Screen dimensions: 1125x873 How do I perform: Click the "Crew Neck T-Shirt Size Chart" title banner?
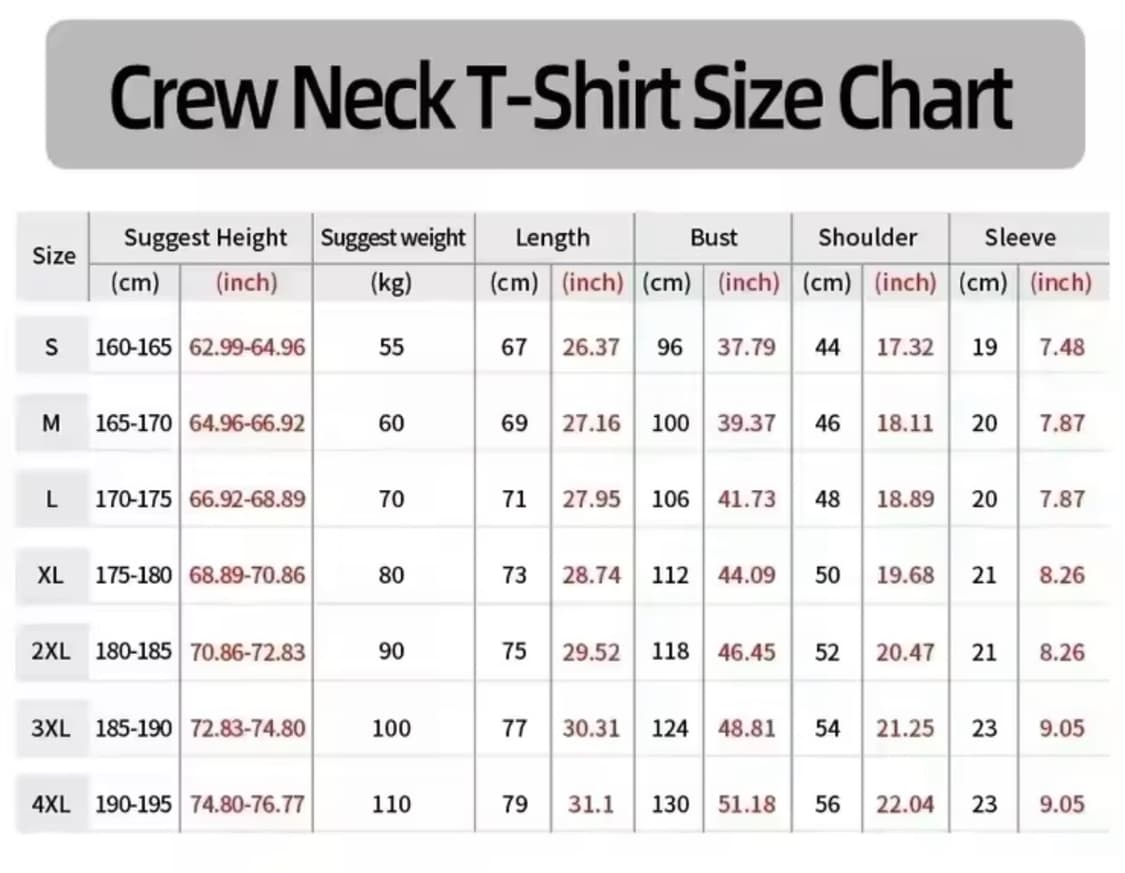coord(565,97)
